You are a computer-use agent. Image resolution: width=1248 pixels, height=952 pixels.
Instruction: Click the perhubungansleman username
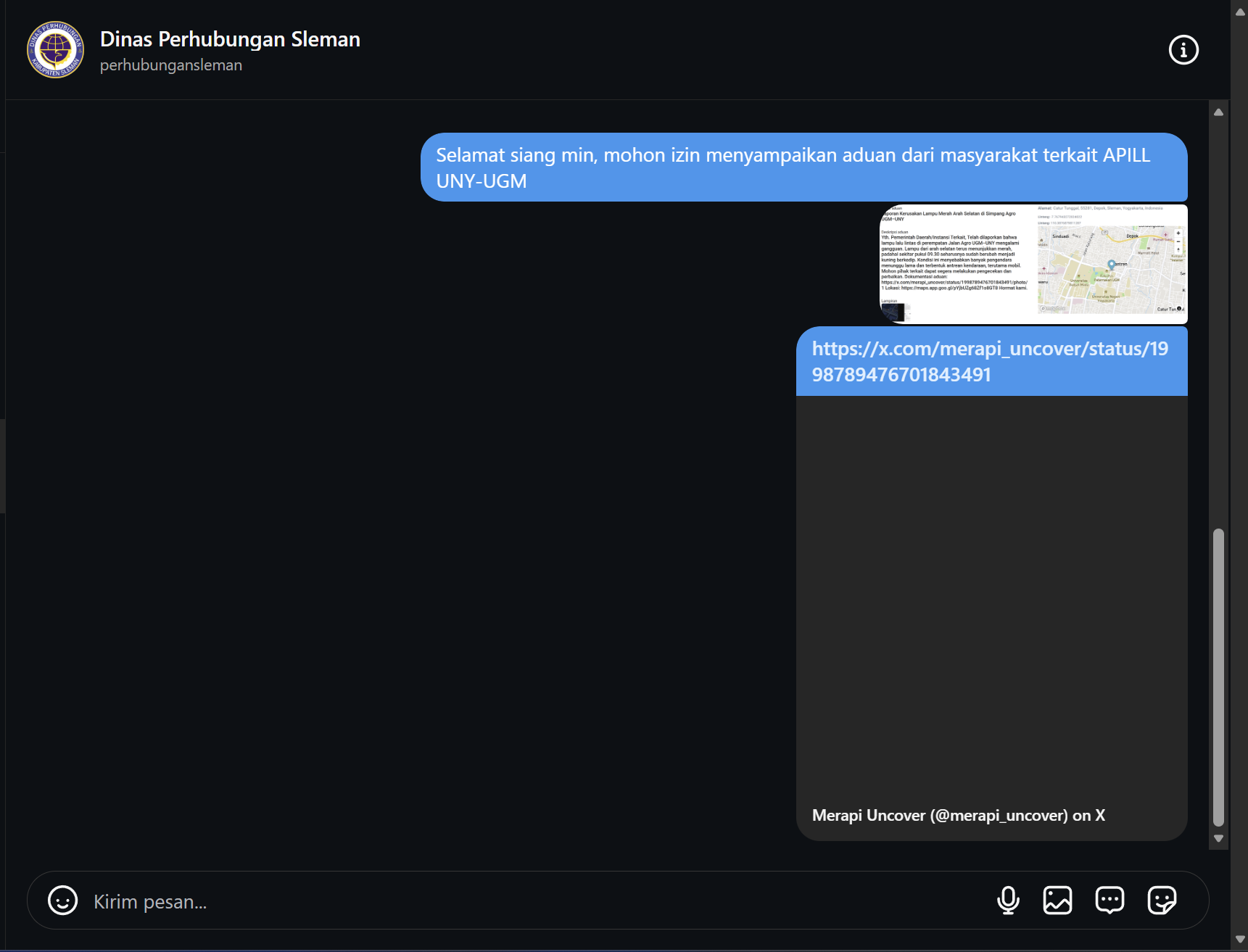click(x=171, y=65)
